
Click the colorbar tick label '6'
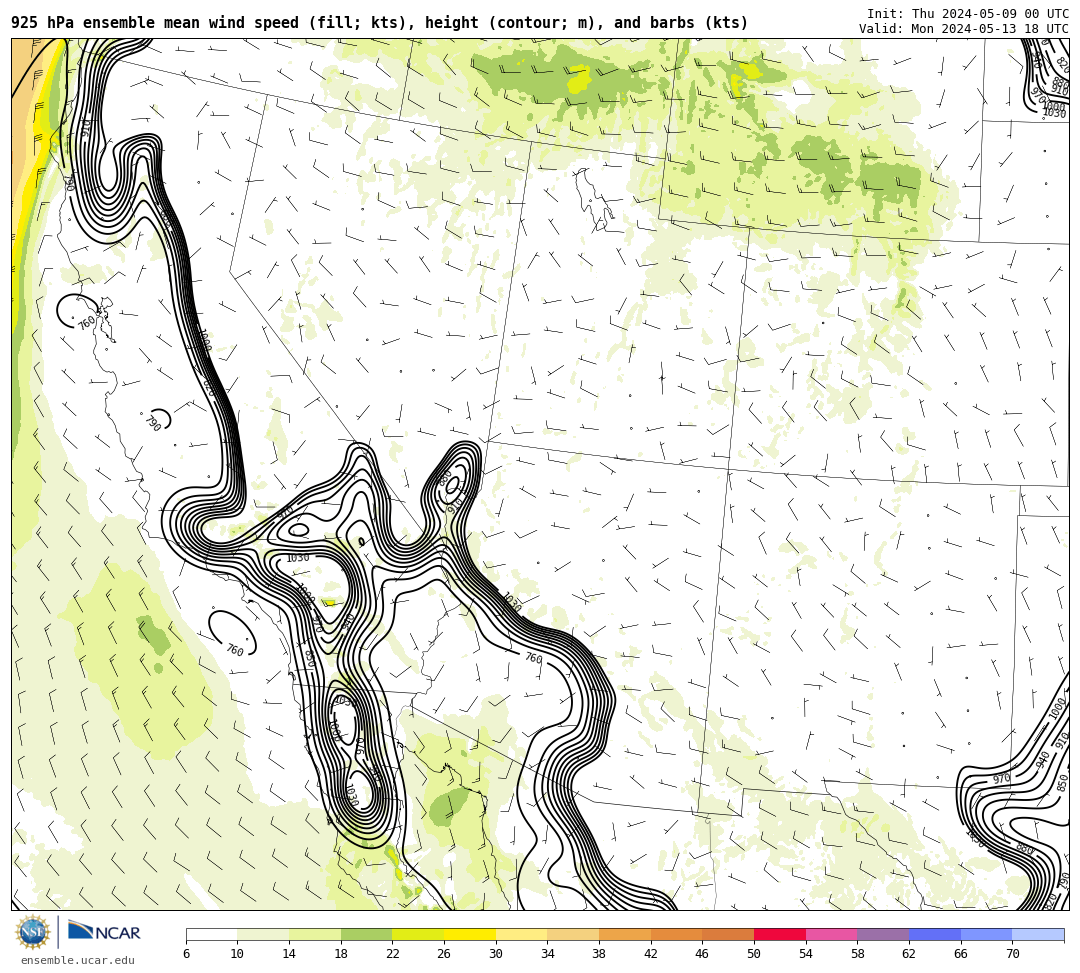186,954
